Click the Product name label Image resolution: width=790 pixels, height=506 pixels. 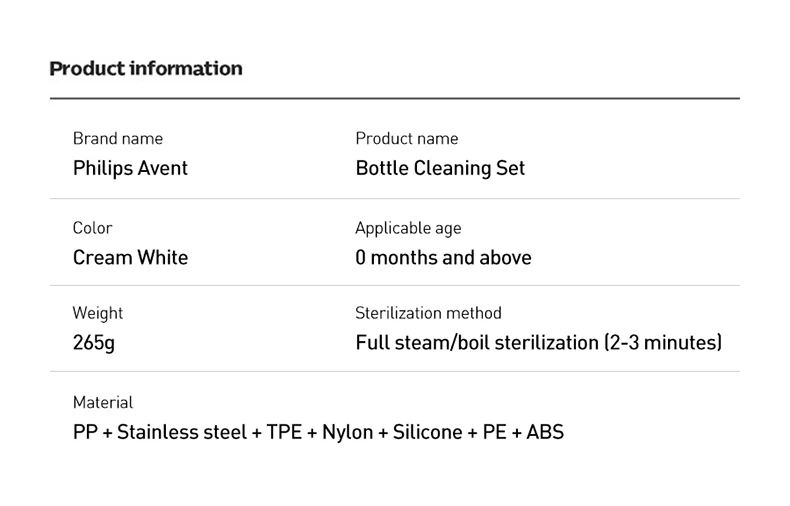tap(407, 139)
